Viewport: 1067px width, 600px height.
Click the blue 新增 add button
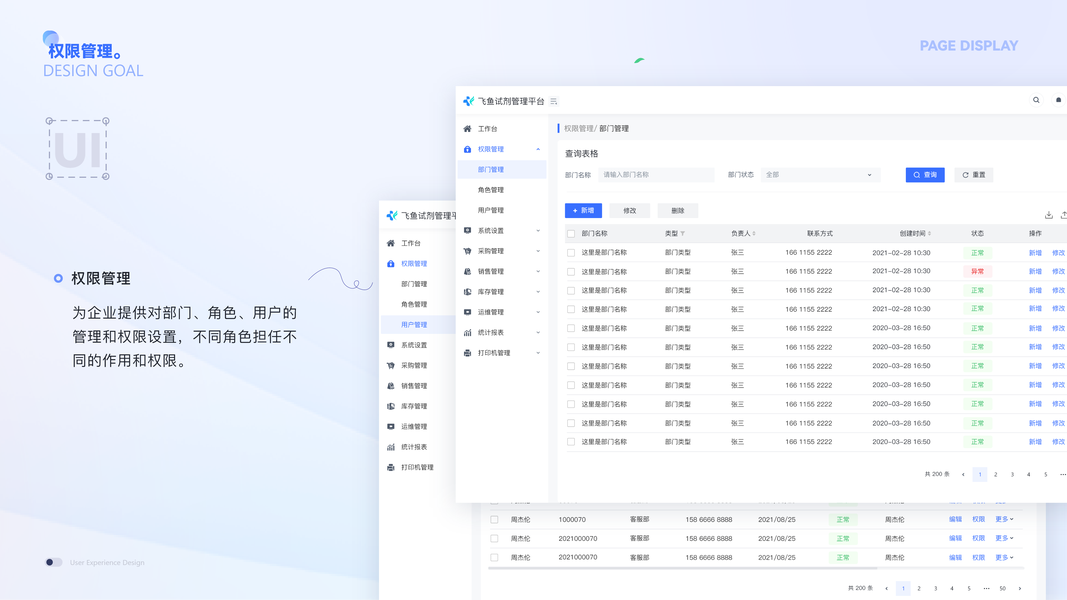[583, 210]
